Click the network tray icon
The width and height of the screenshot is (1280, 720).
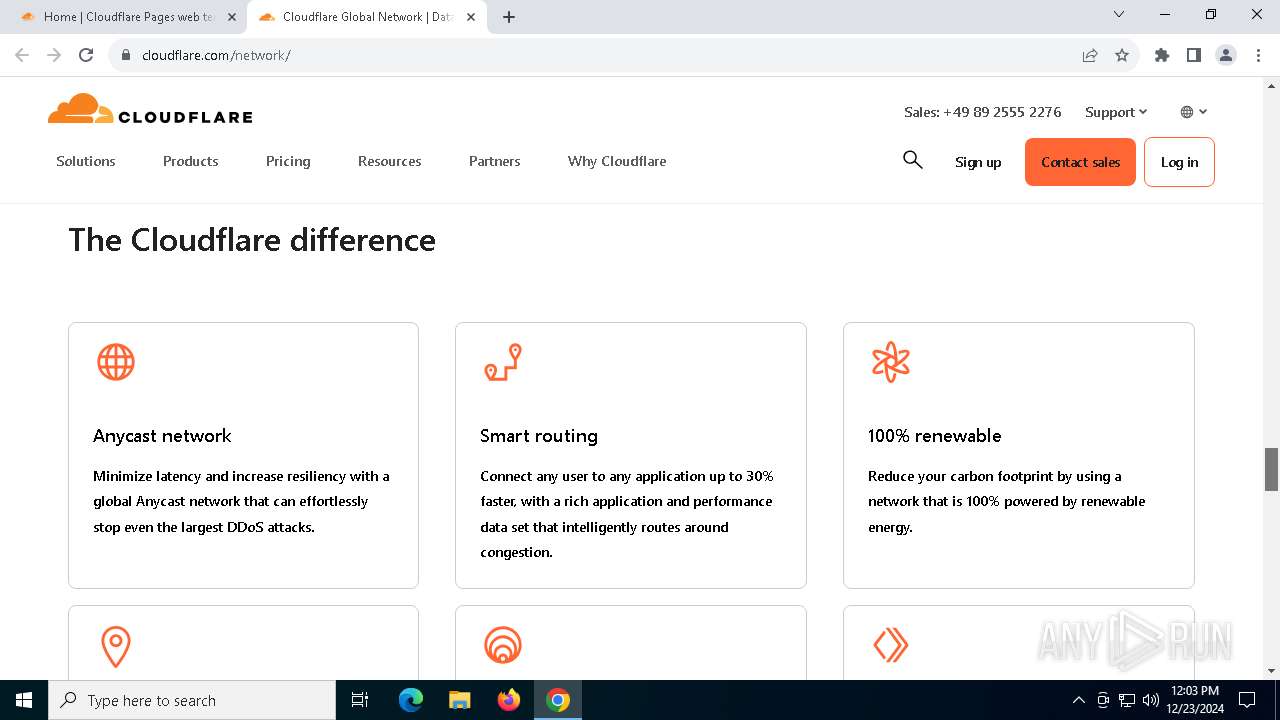point(1127,700)
